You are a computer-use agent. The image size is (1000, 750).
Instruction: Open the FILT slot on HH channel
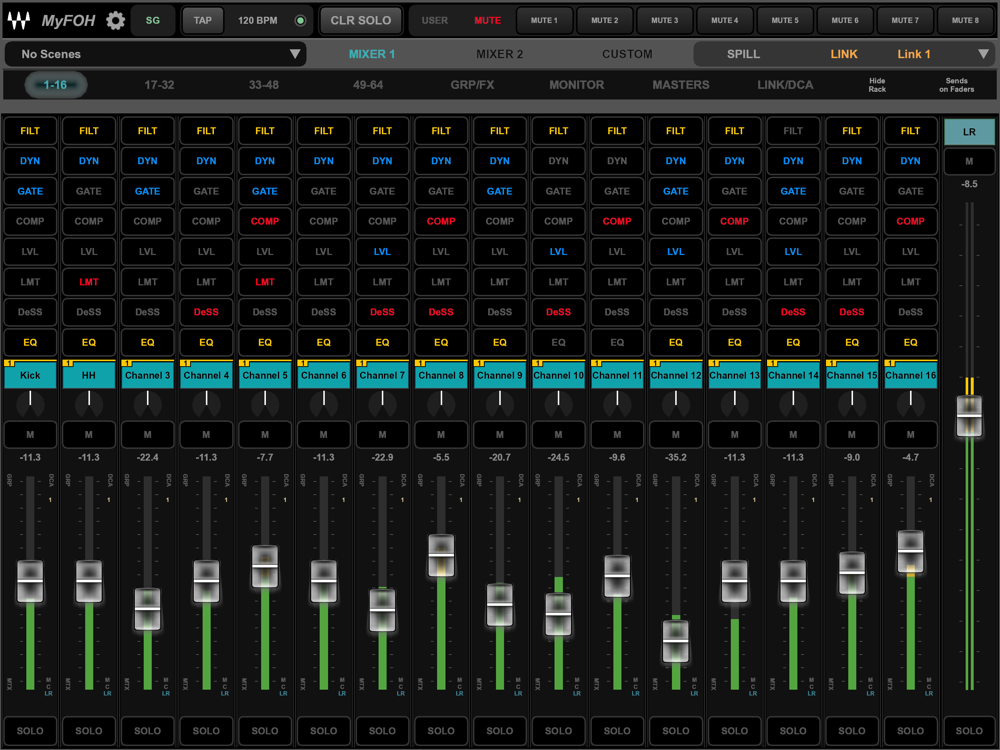click(89, 131)
